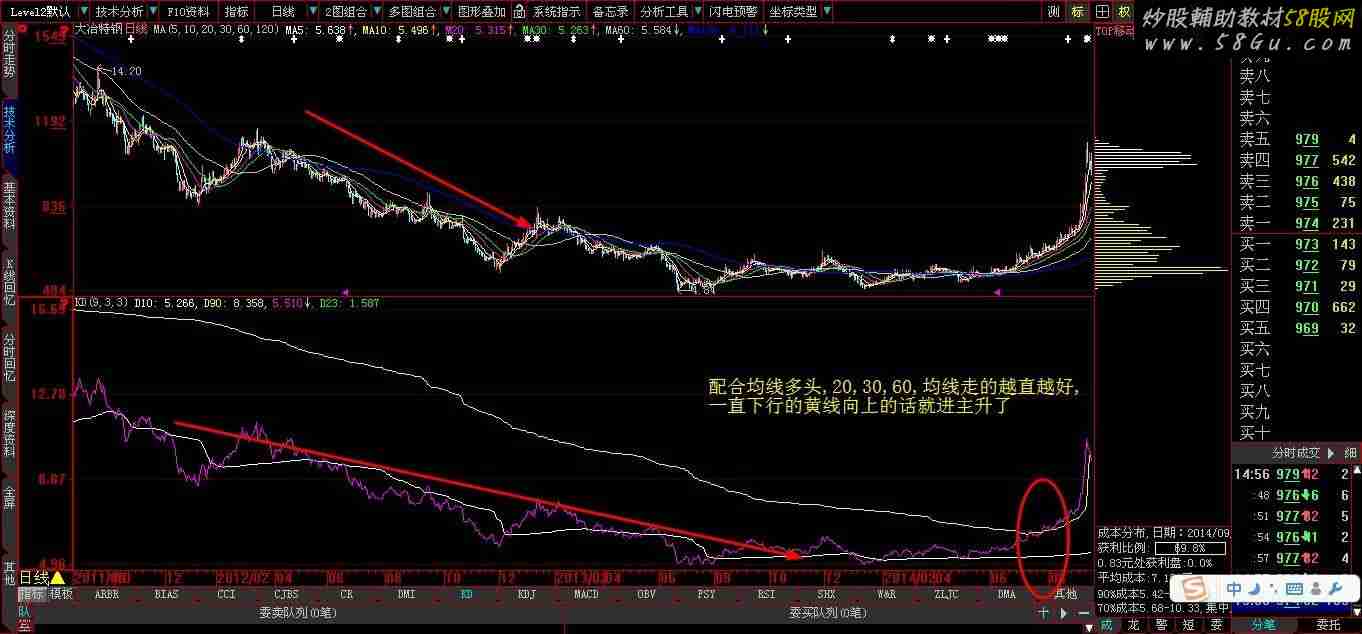
Task: Expand the 技术分析 dropdown arrow
Action: [x=151, y=12]
